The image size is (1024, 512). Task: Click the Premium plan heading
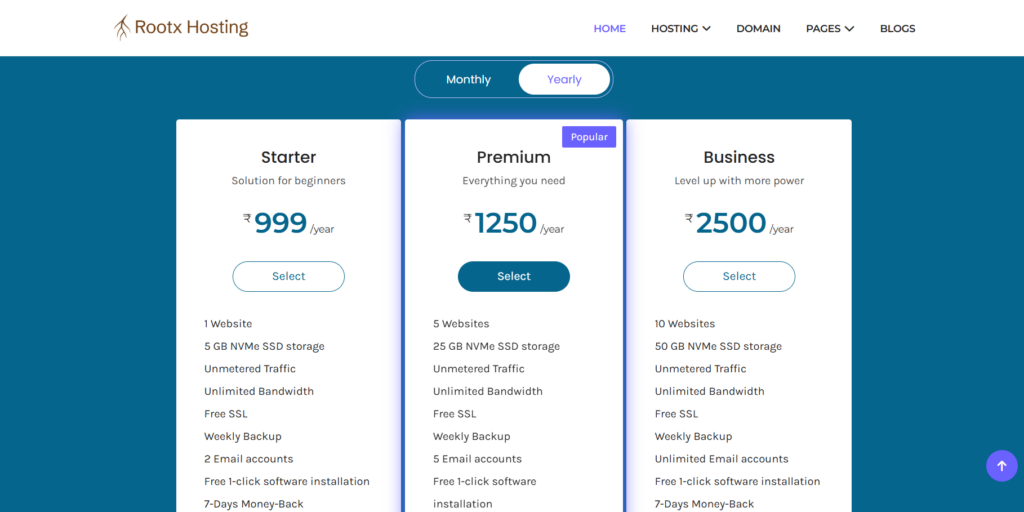pyautogui.click(x=514, y=157)
